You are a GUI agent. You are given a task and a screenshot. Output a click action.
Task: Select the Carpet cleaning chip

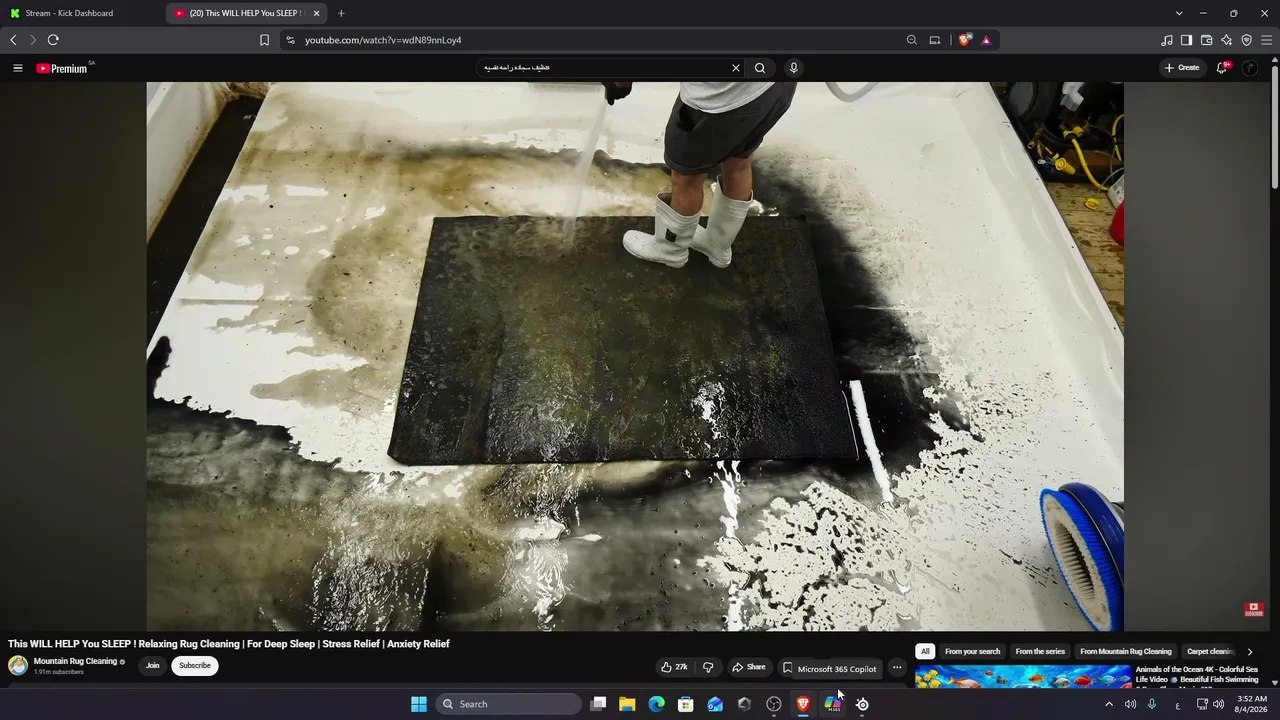click(1211, 651)
